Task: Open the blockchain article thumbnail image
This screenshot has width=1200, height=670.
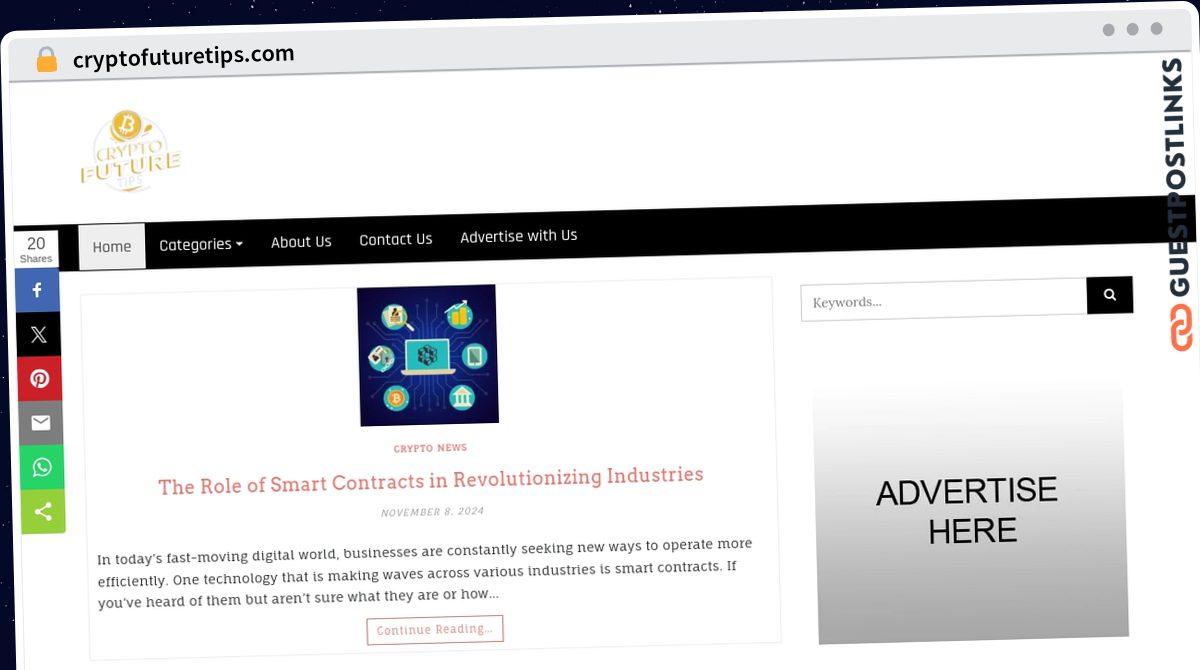Action: tap(428, 355)
